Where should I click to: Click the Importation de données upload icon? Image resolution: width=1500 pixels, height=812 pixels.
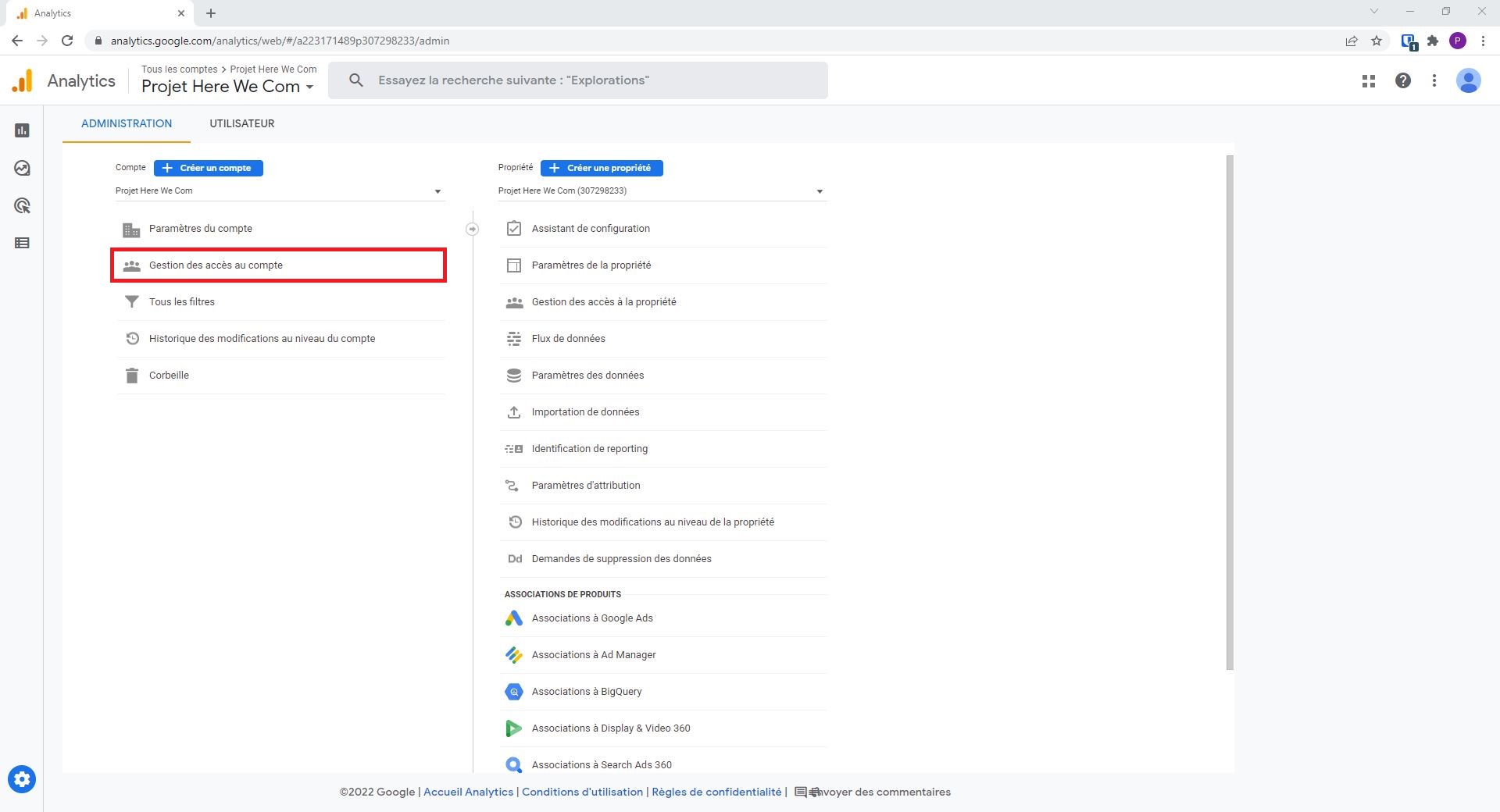pos(514,412)
